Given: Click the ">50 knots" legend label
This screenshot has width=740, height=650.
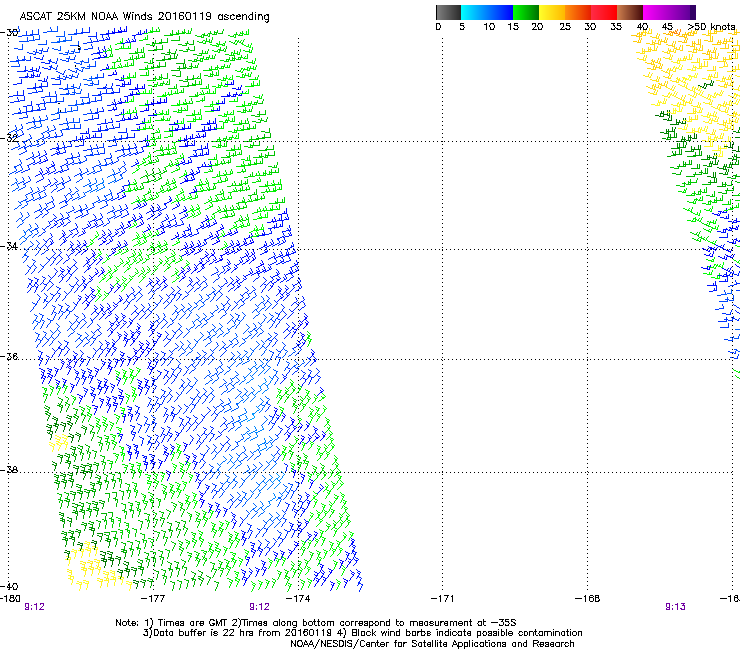Looking at the screenshot, I should 711,27.
